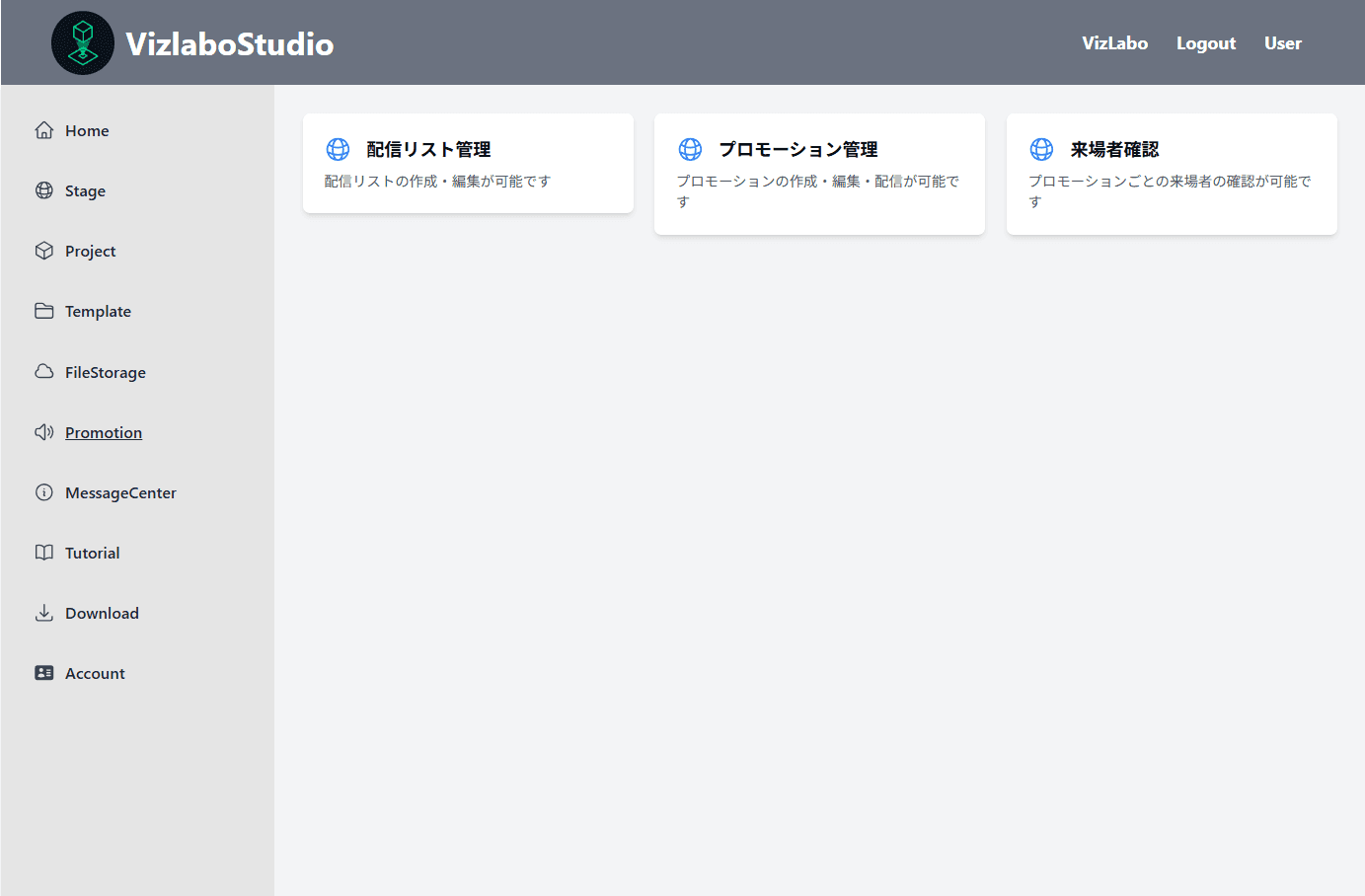
Task: Click the MessageCenter info circle icon
Action: click(44, 492)
